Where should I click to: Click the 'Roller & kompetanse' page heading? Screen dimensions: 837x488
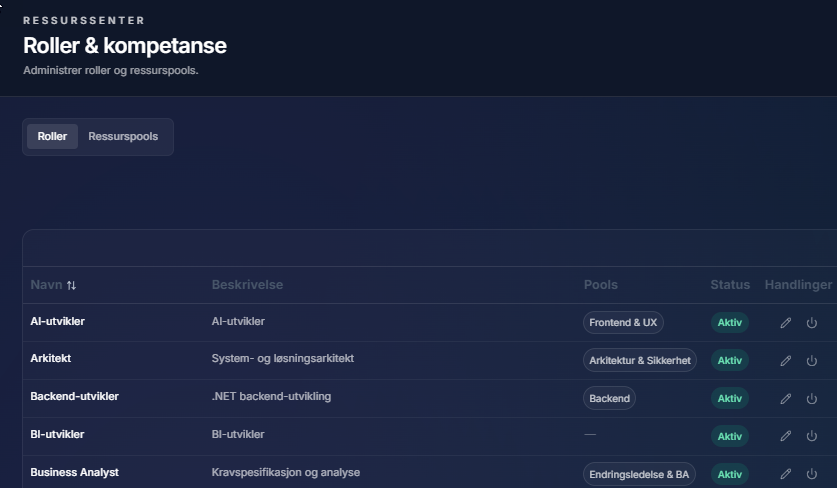point(125,46)
